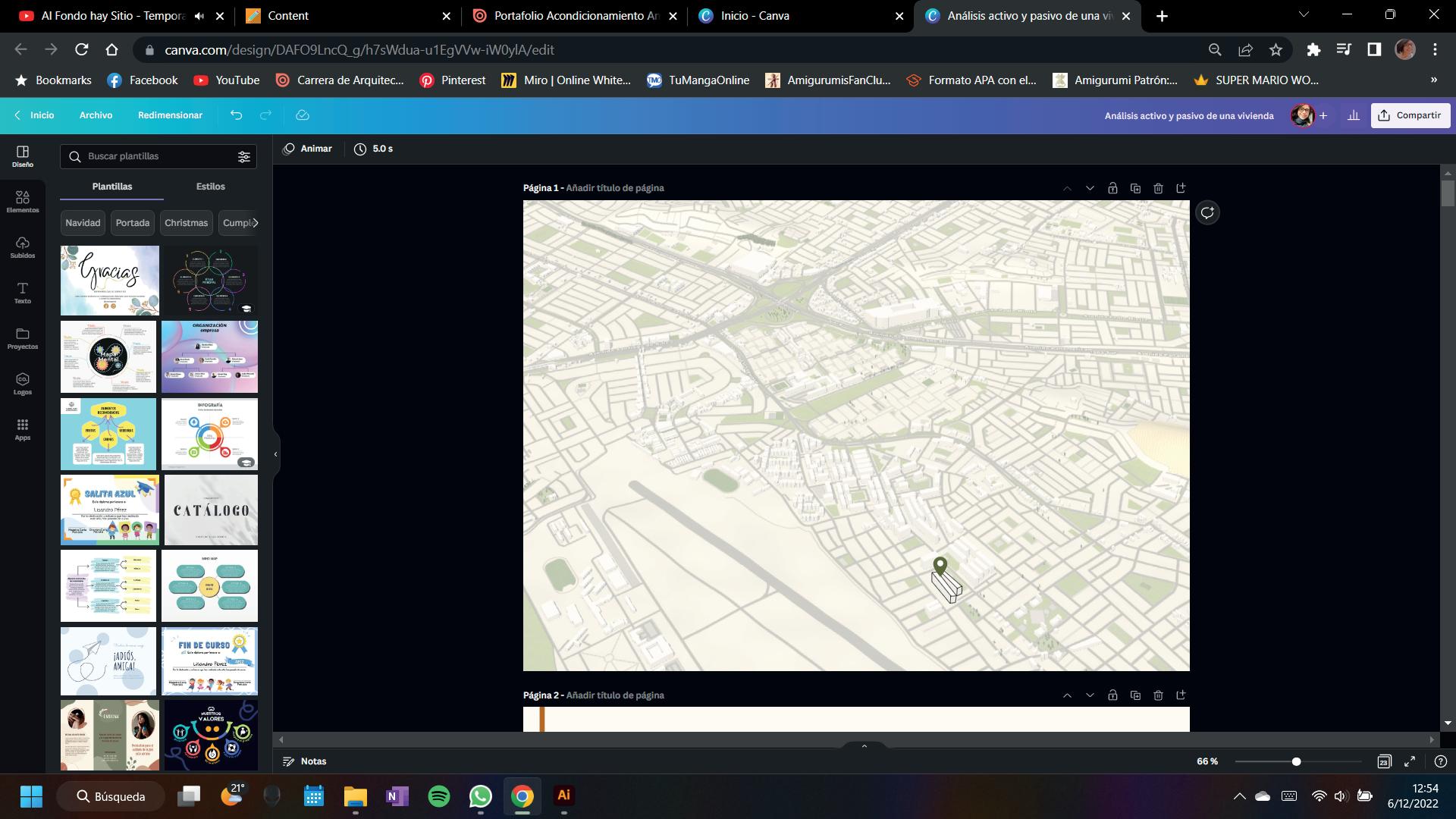This screenshot has width=1456, height=819.
Task: Open the Subidos uploads panel
Action: pos(23,246)
